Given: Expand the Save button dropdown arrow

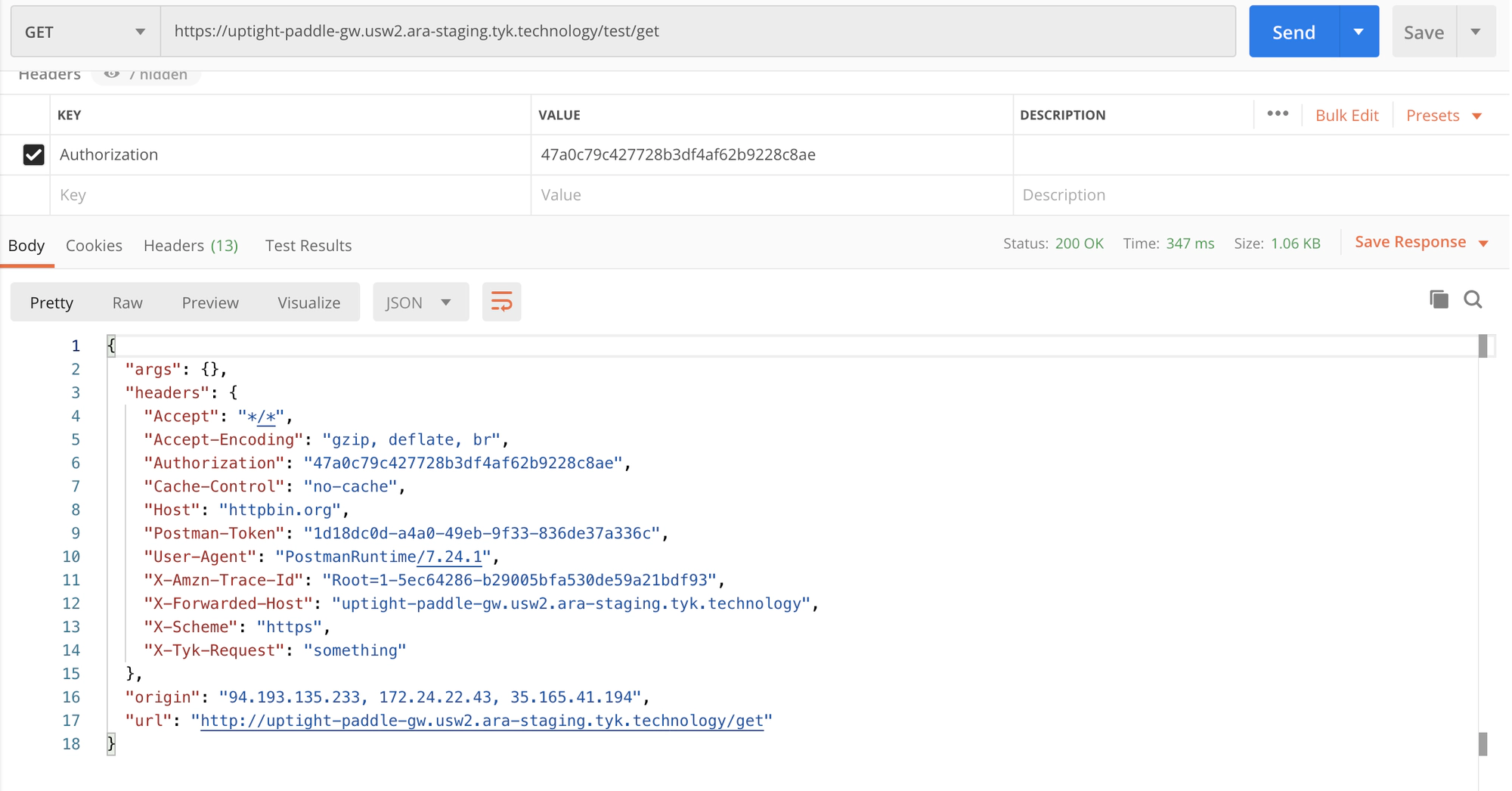Looking at the screenshot, I should coord(1476,32).
